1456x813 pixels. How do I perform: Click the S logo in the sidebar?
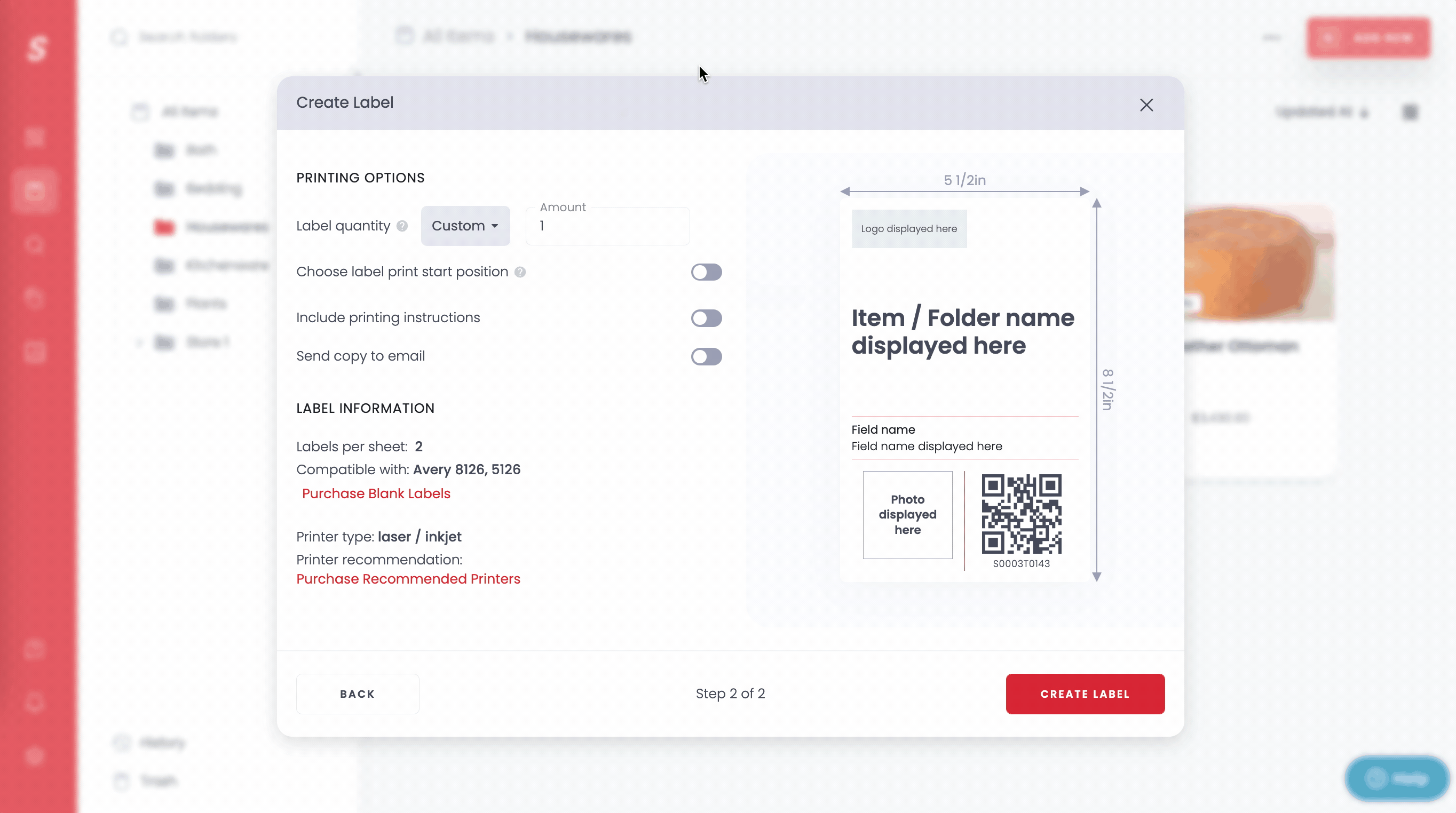click(x=37, y=49)
